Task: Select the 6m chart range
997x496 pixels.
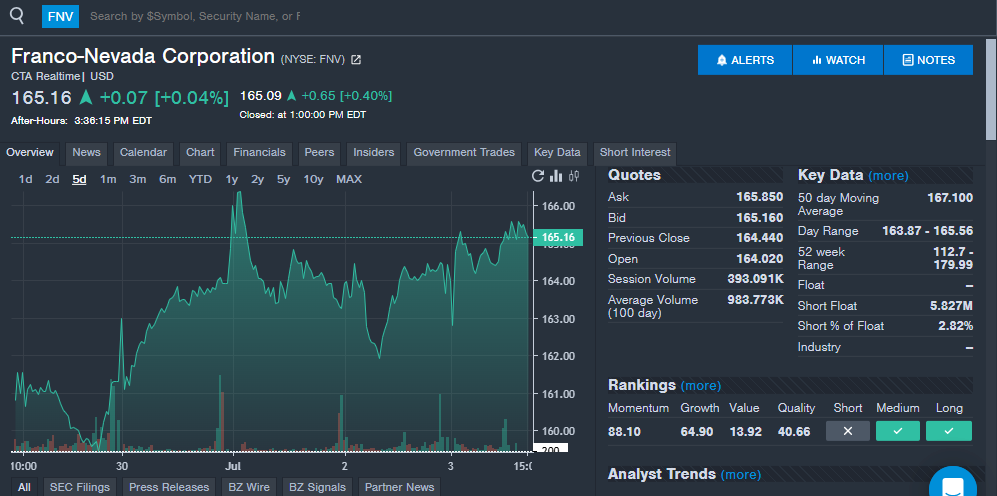Action: (168, 179)
